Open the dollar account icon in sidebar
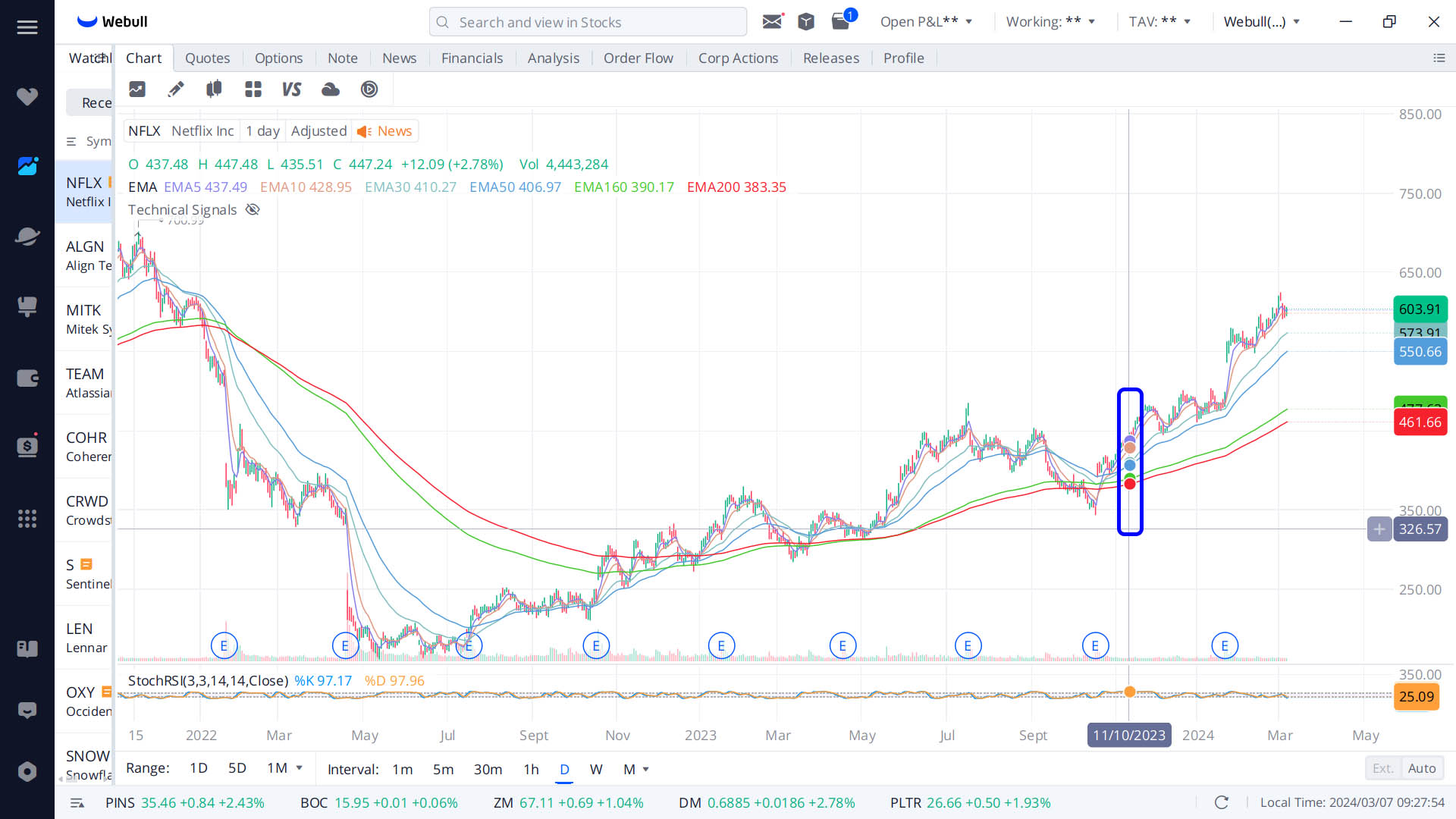 click(x=27, y=446)
